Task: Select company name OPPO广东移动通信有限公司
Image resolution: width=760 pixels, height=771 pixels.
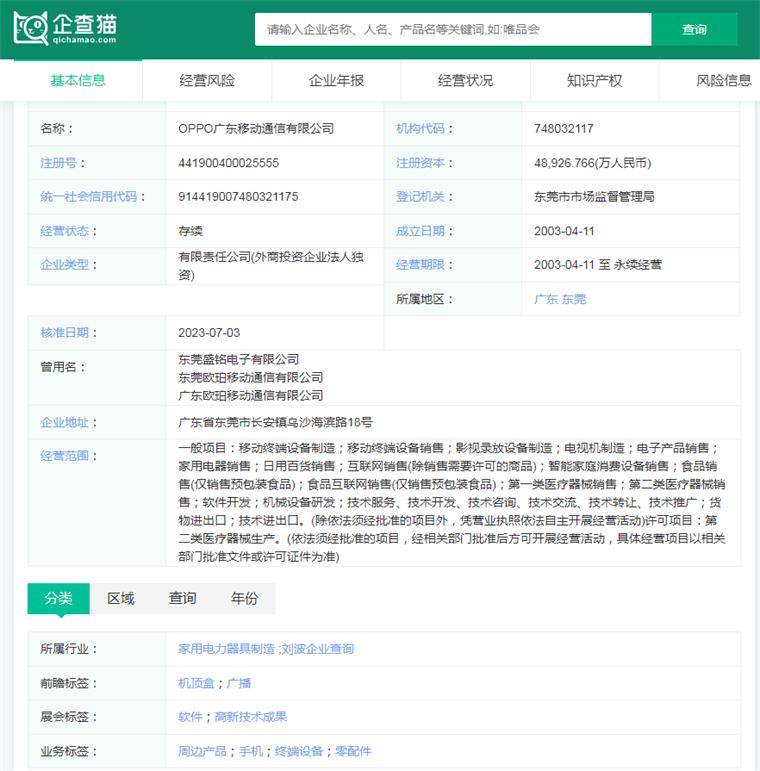Action: click(256, 129)
